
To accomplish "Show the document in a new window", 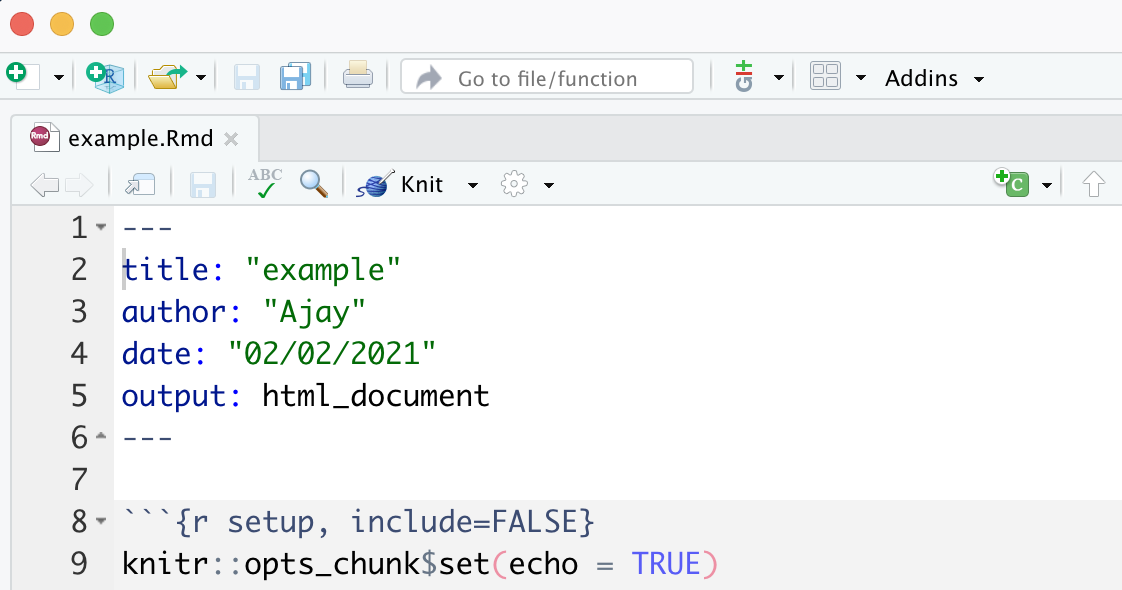I will coord(140,185).
